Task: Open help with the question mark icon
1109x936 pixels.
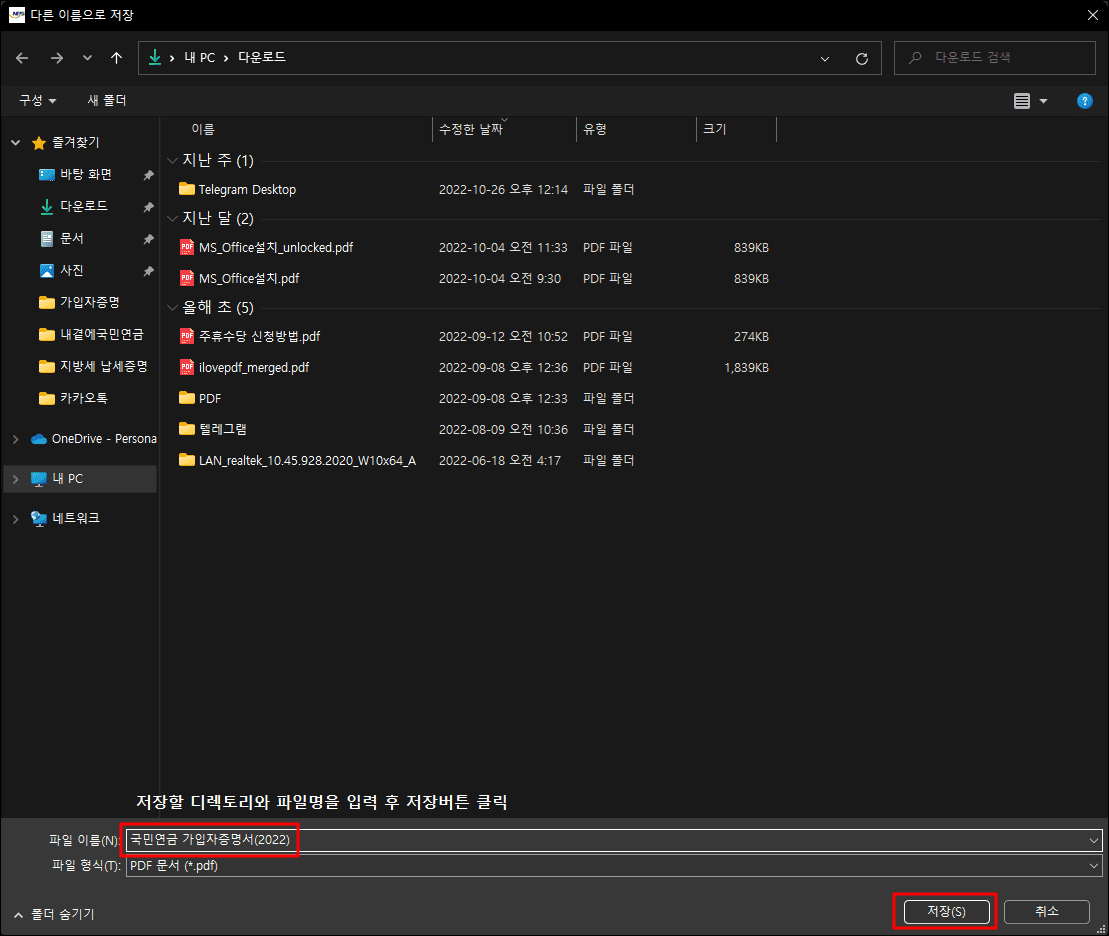Action: pos(1084,101)
